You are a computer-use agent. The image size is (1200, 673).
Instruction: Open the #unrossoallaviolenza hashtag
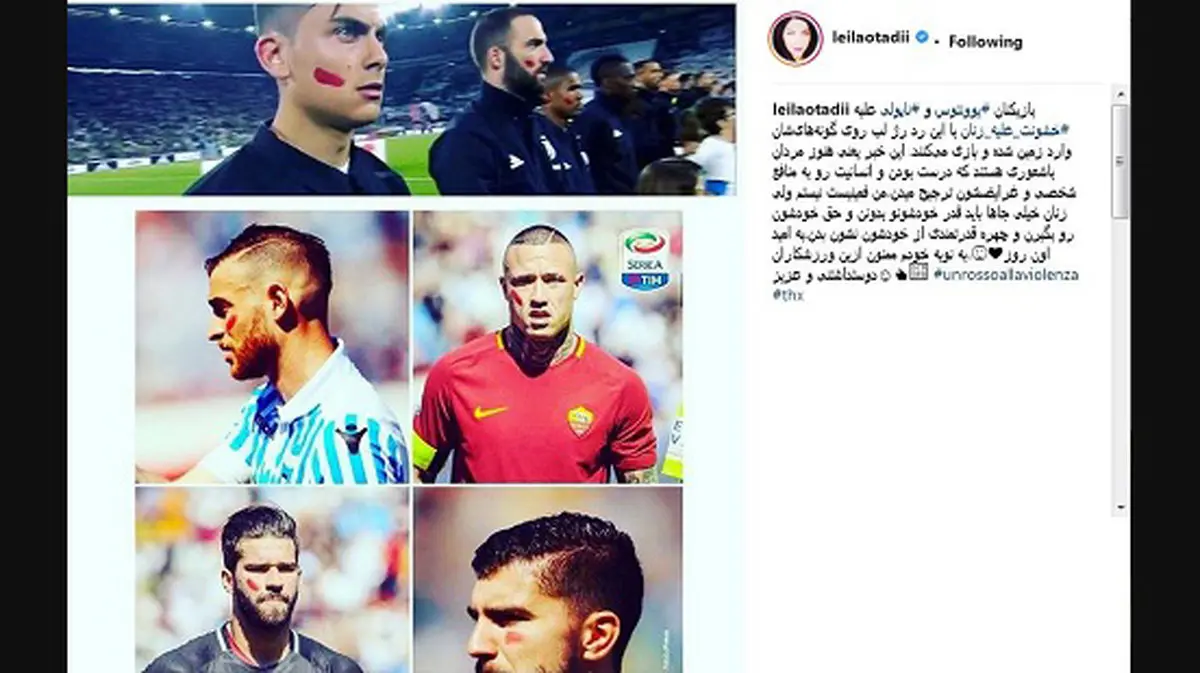click(1005, 274)
